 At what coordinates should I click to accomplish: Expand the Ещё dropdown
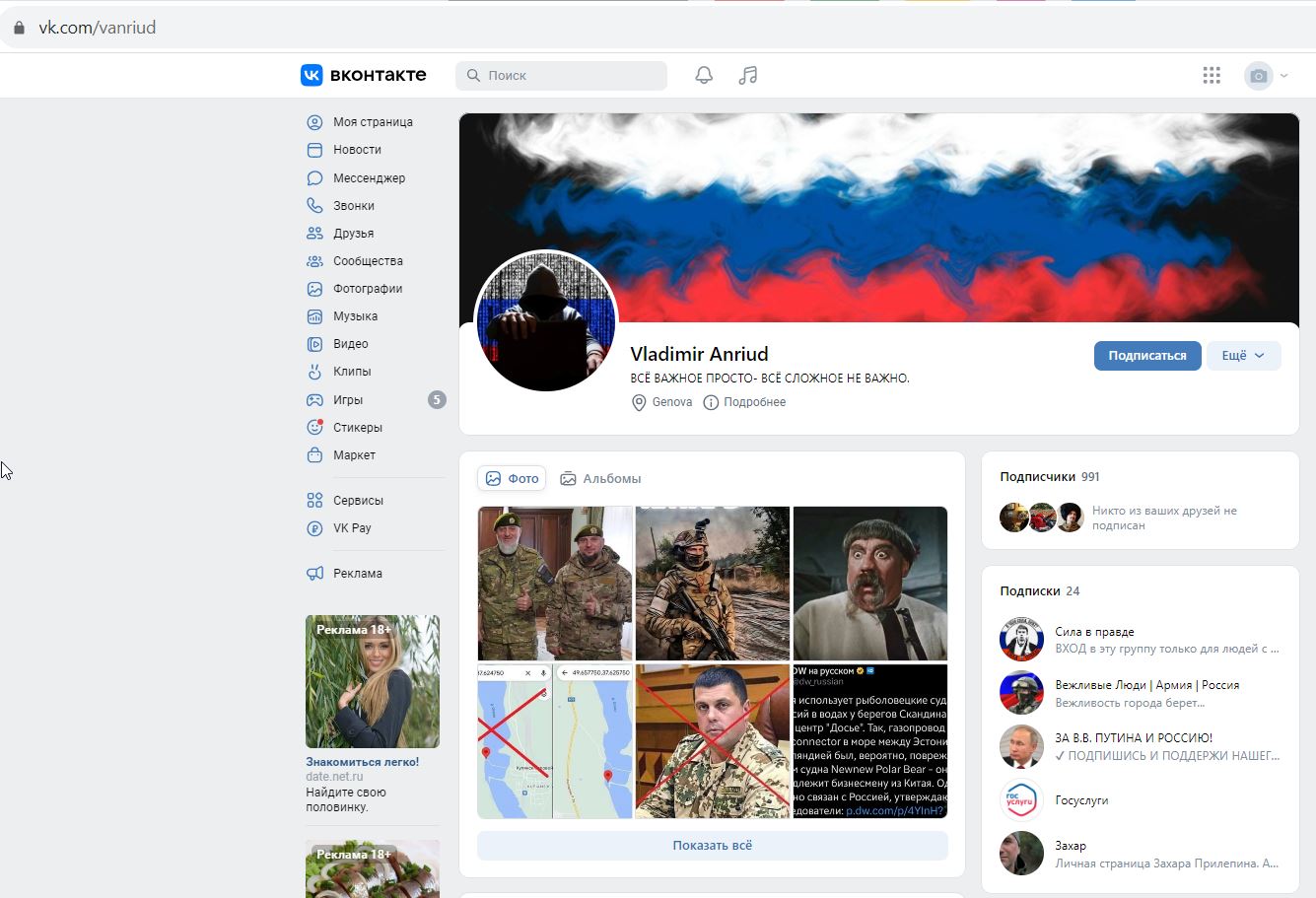pos(1243,356)
